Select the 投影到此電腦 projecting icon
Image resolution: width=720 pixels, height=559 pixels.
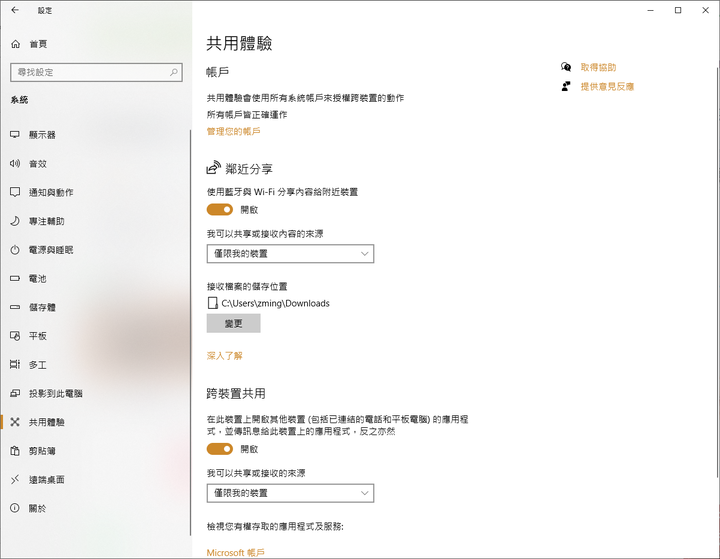tap(15, 393)
